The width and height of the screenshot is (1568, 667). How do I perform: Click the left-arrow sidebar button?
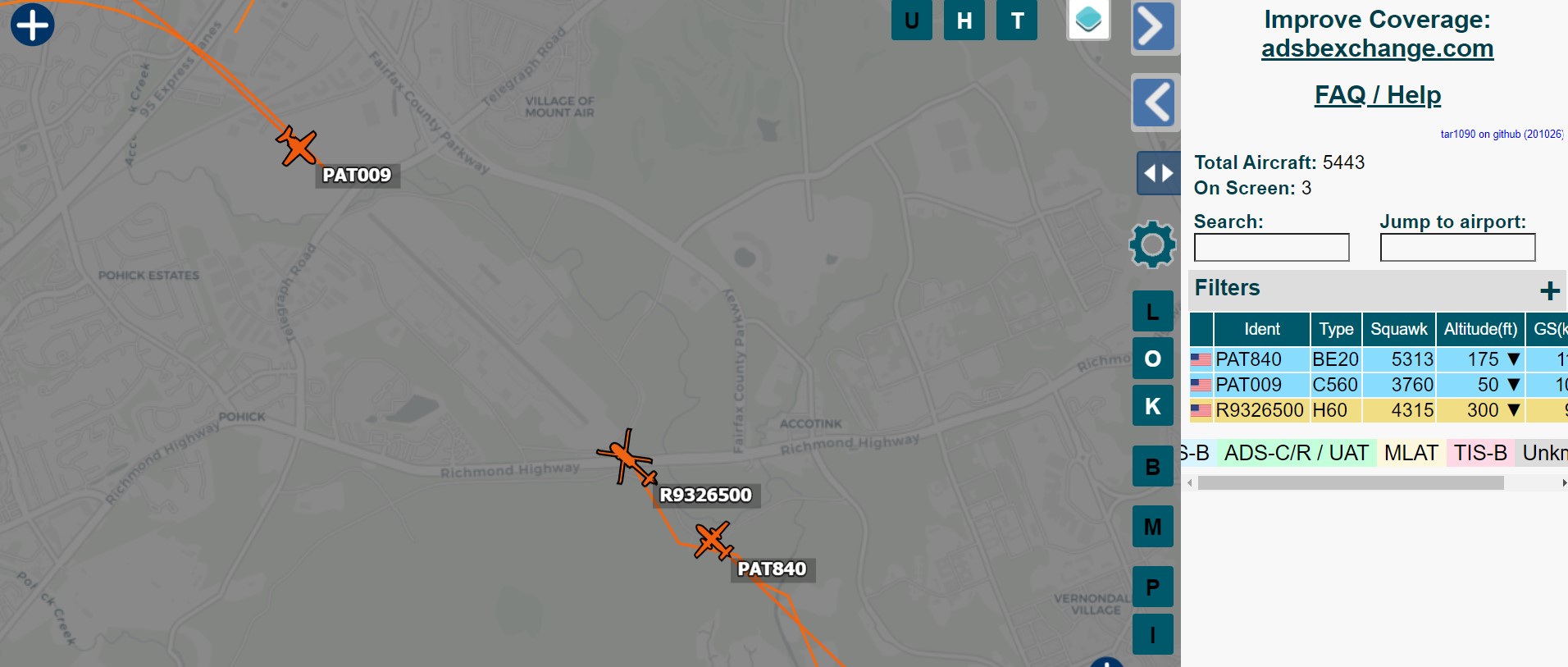pyautogui.click(x=1155, y=103)
